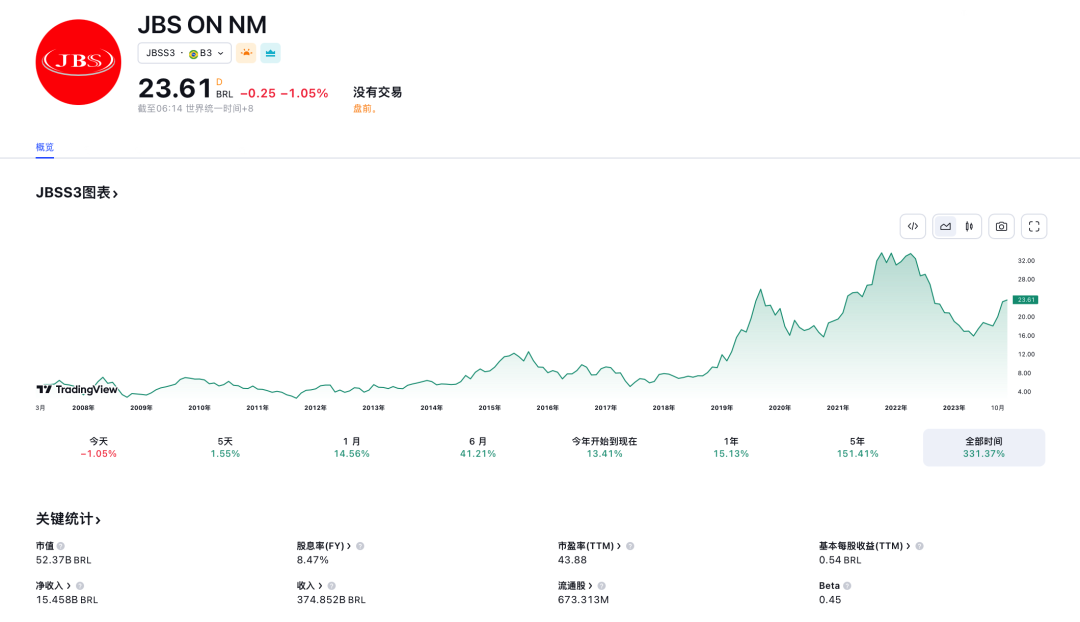Select the 6月 time range
The height and width of the screenshot is (622, 1080).
pyautogui.click(x=478, y=447)
